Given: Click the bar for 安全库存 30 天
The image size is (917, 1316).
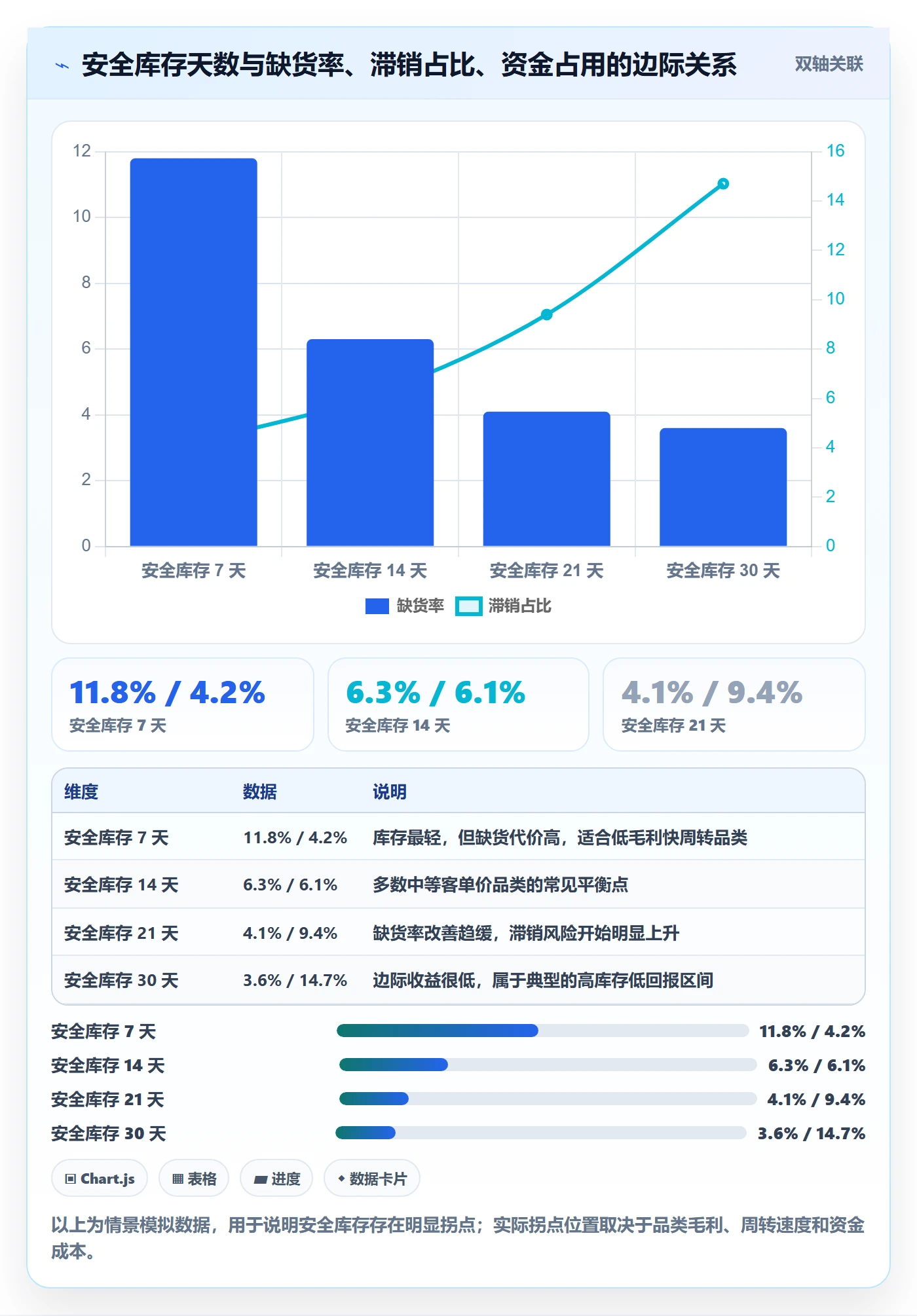Looking at the screenshot, I should [x=723, y=487].
